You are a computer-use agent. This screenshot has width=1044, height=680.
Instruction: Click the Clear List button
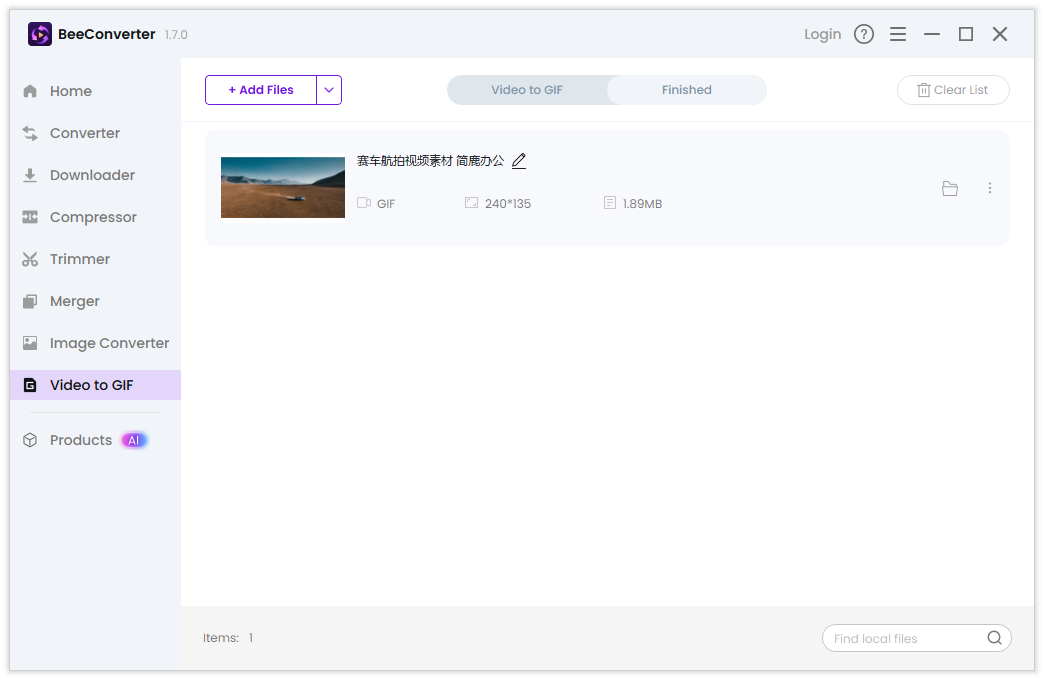[x=953, y=90]
